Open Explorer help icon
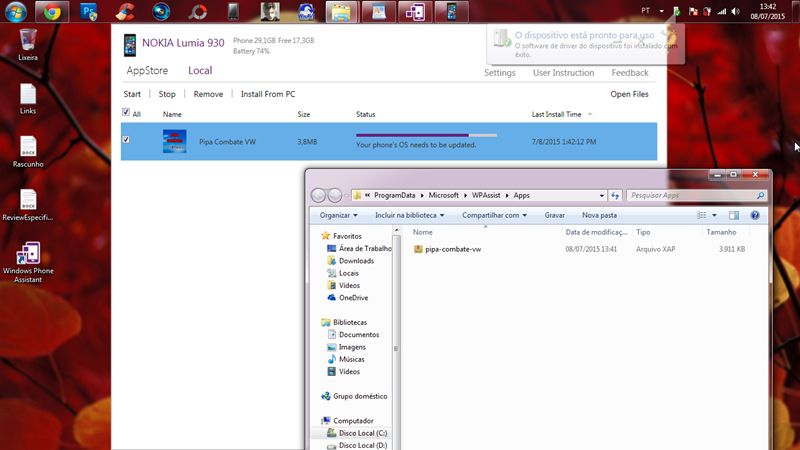Image resolution: width=800 pixels, height=450 pixels. (755, 215)
